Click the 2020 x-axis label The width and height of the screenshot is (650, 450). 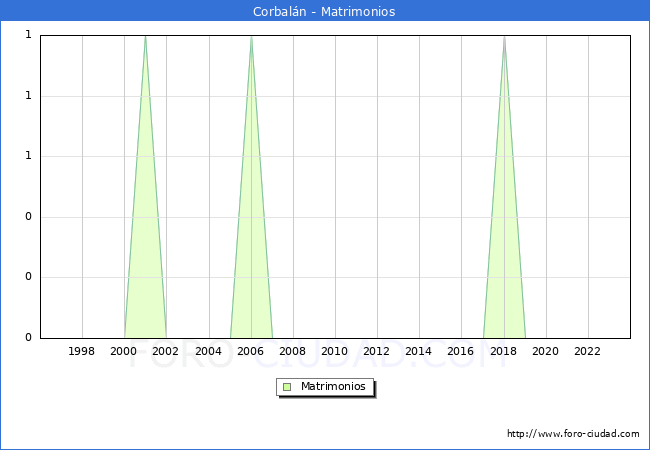pos(546,351)
